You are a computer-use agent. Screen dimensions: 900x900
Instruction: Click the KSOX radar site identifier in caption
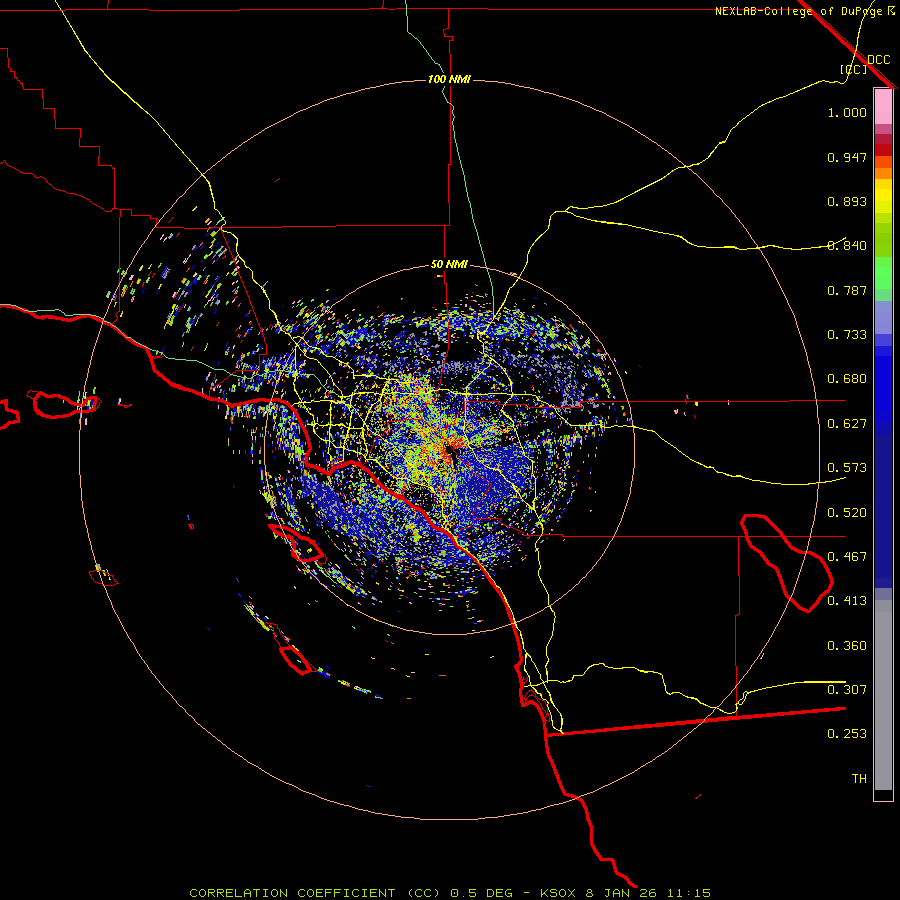[558, 893]
